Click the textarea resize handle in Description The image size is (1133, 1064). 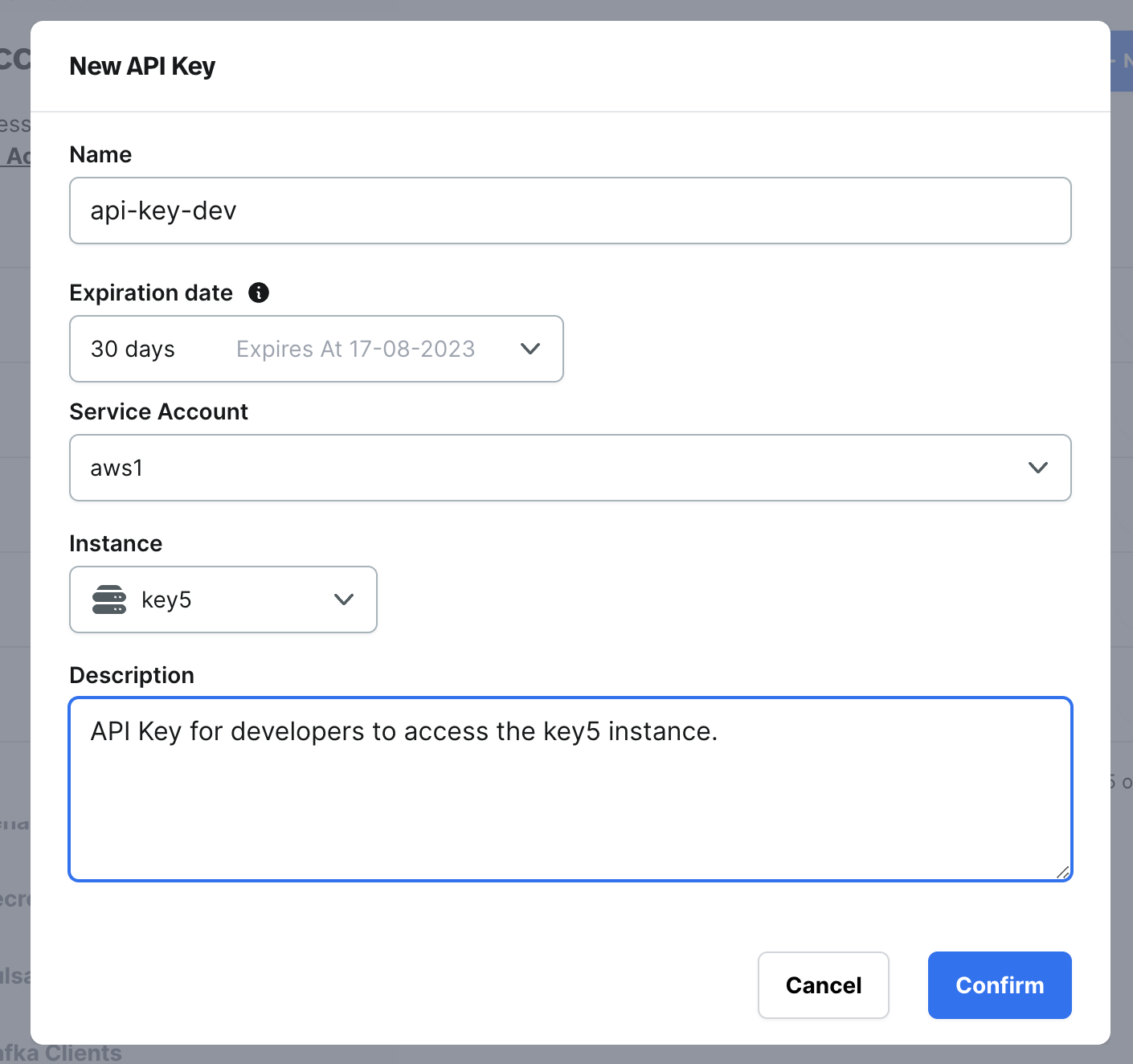point(1062,872)
